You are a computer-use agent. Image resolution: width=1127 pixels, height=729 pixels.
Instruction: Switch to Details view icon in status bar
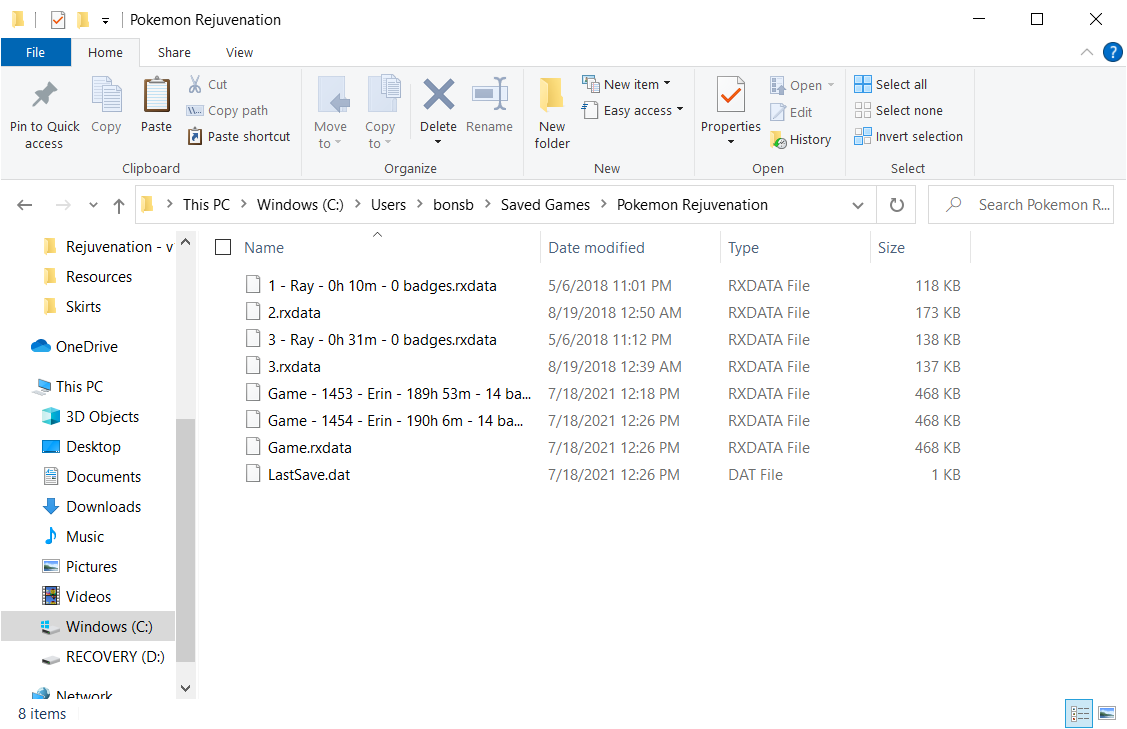click(1079, 713)
